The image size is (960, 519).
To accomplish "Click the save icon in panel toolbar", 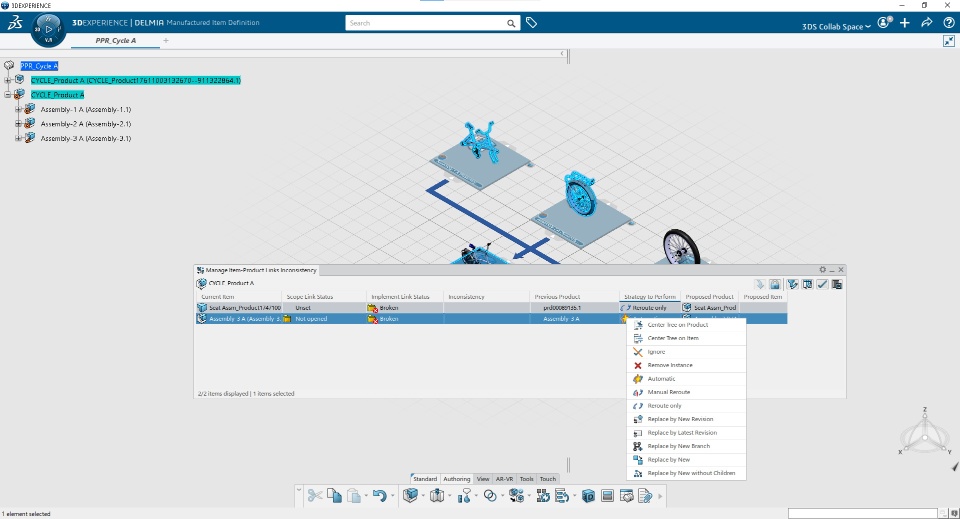I will [775, 284].
